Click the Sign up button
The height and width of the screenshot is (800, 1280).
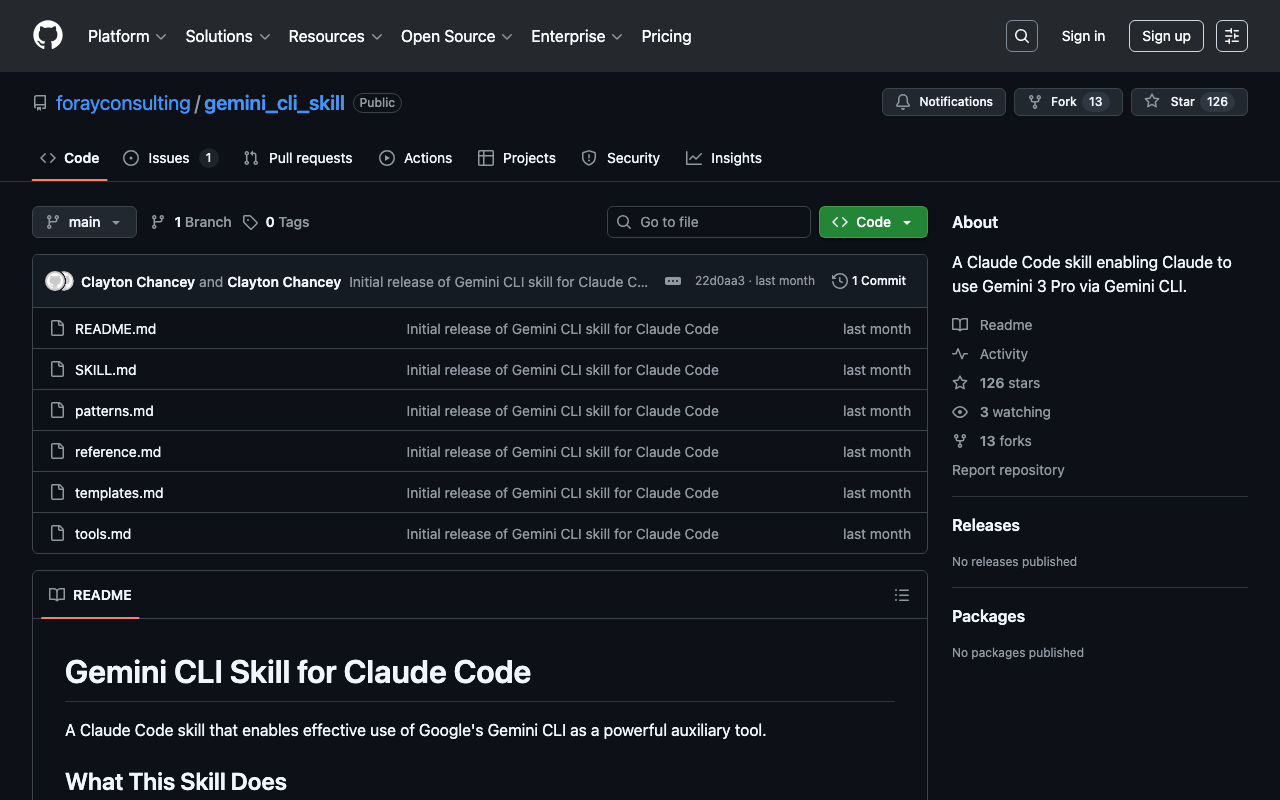tap(1166, 36)
